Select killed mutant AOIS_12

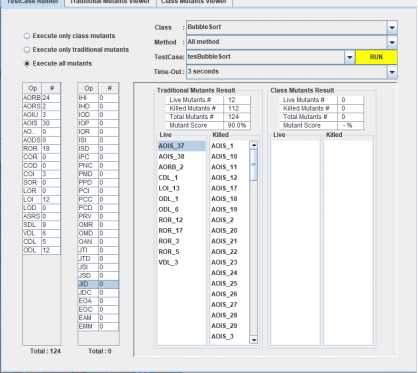[x=230, y=178]
